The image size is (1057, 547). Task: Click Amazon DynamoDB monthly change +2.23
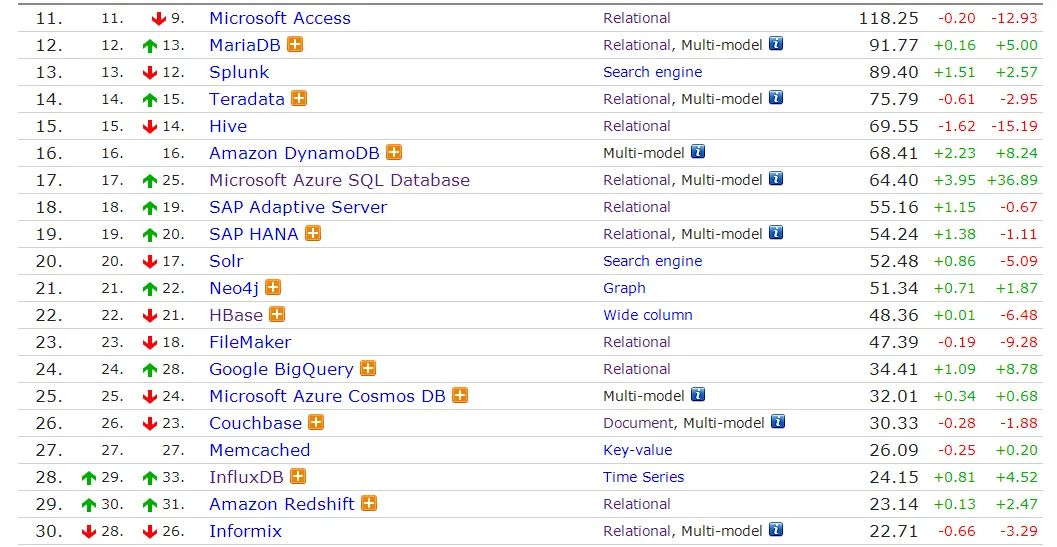click(x=955, y=153)
